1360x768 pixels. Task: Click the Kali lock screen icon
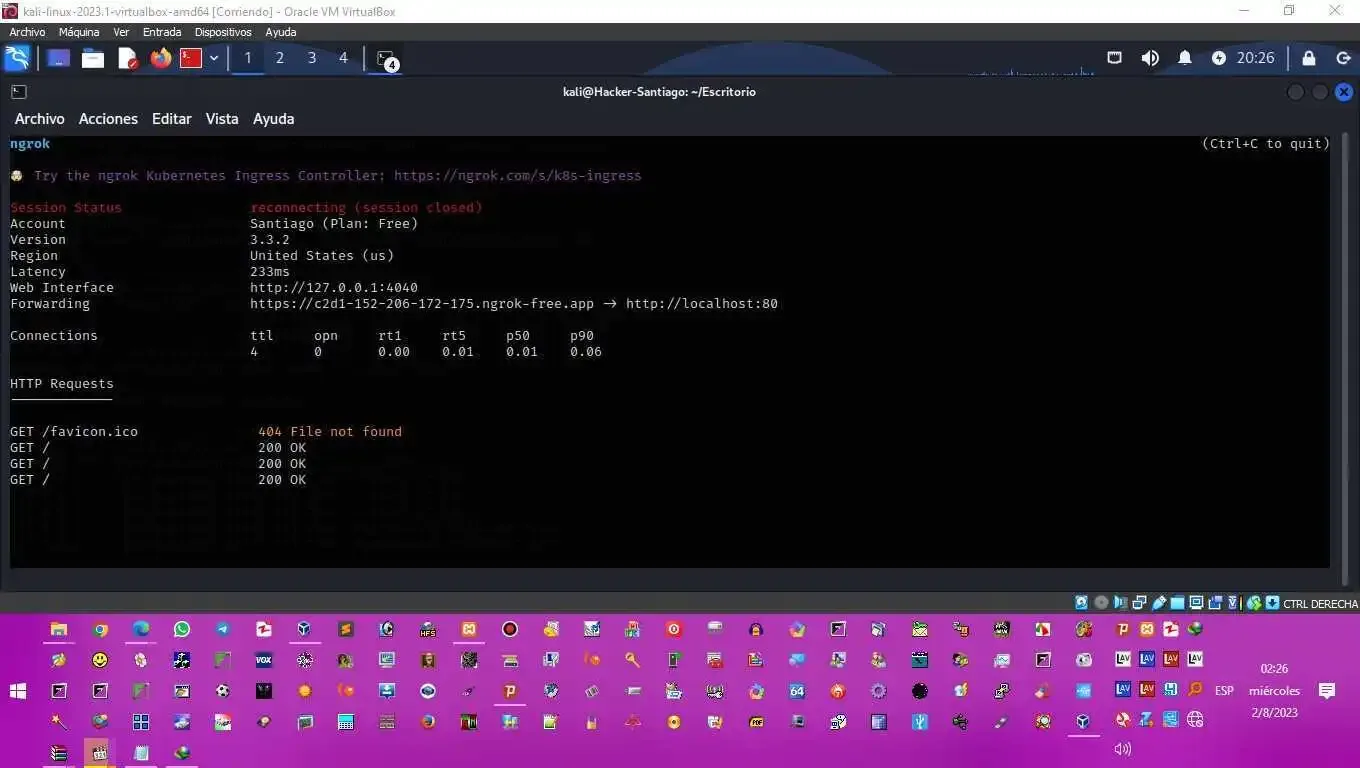(1308, 58)
